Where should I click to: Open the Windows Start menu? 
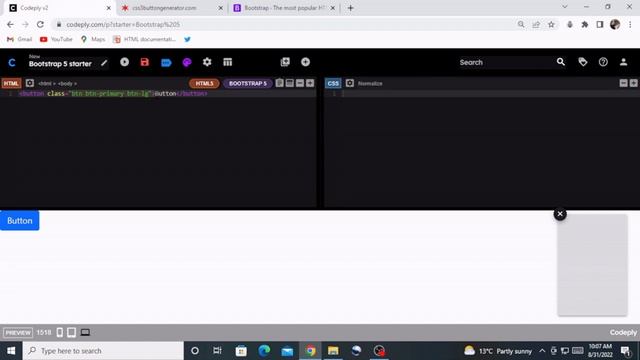tap(11, 351)
